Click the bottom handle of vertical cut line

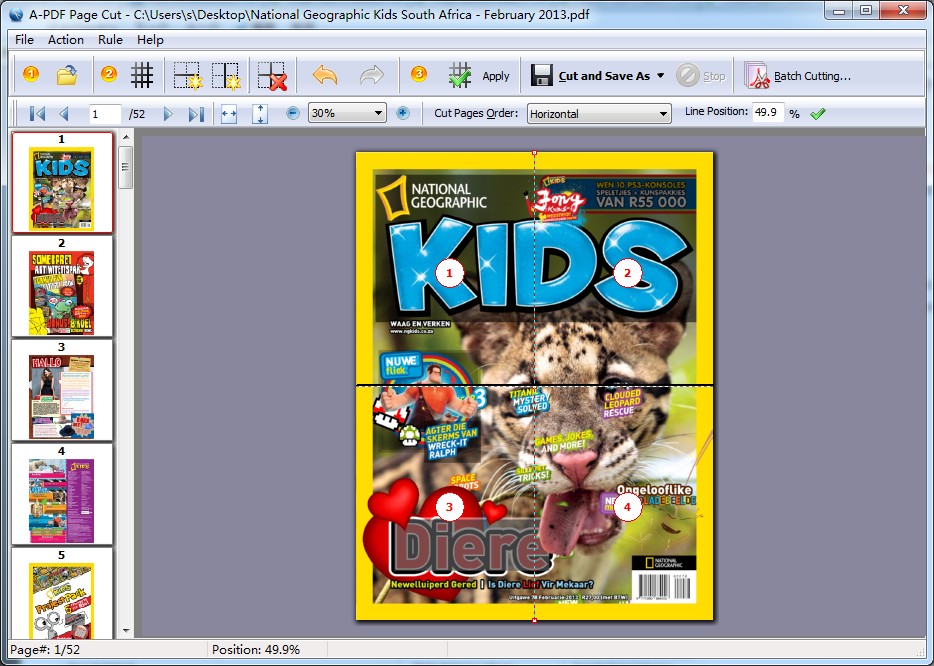click(x=534, y=620)
